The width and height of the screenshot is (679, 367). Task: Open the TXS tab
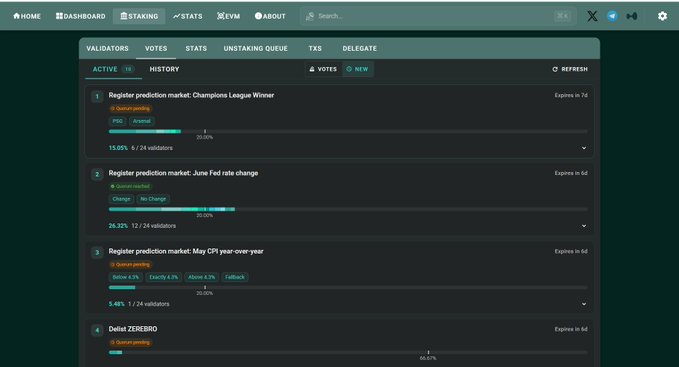click(x=315, y=48)
